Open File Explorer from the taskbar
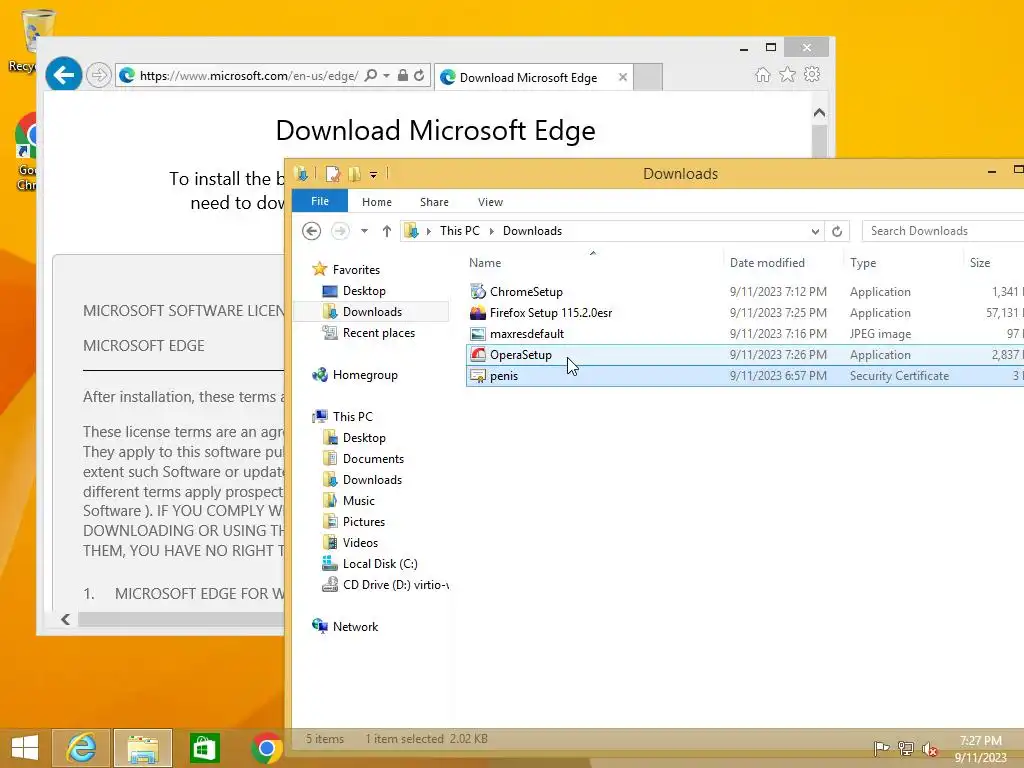1024x768 pixels. click(x=143, y=748)
